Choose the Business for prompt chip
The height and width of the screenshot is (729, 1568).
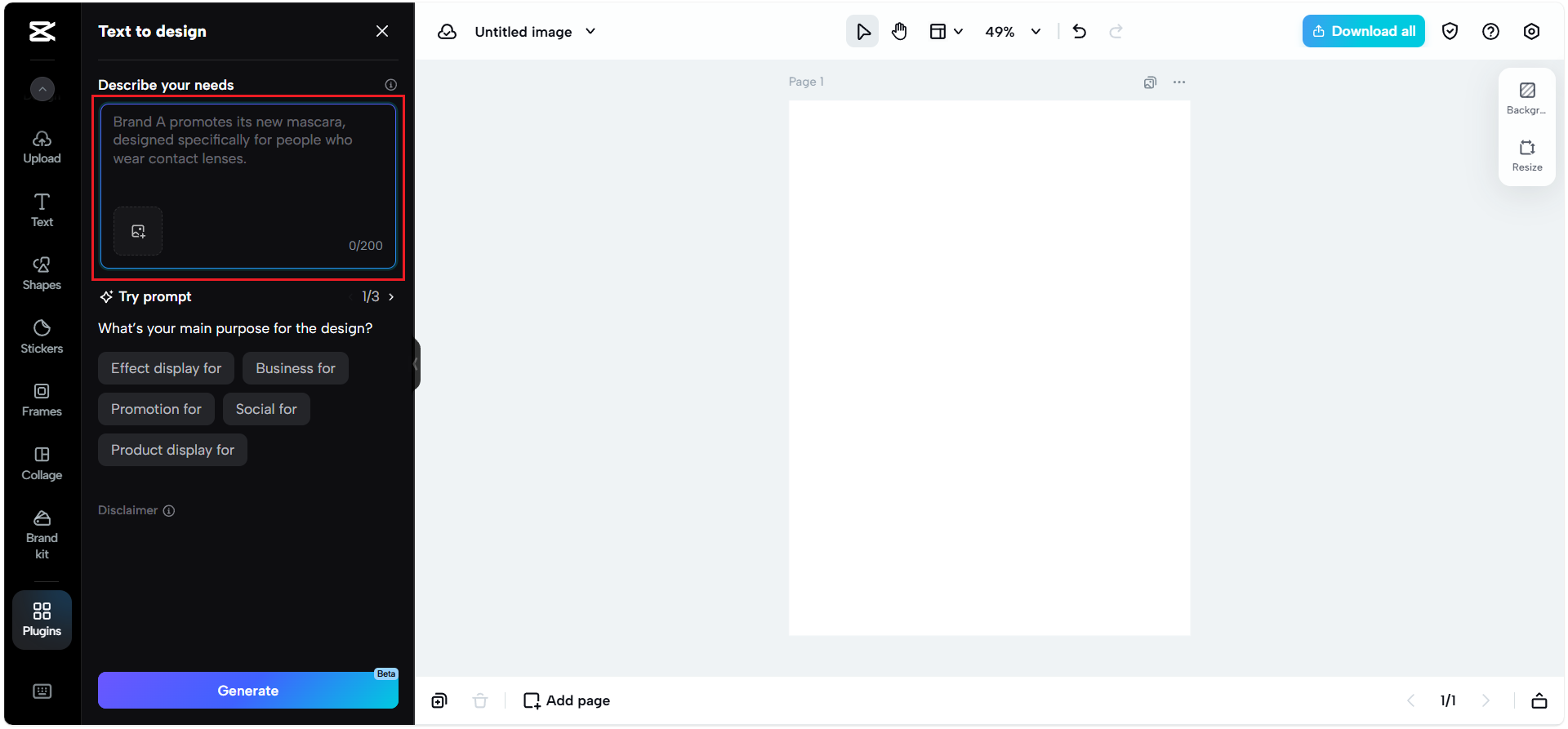(x=296, y=368)
